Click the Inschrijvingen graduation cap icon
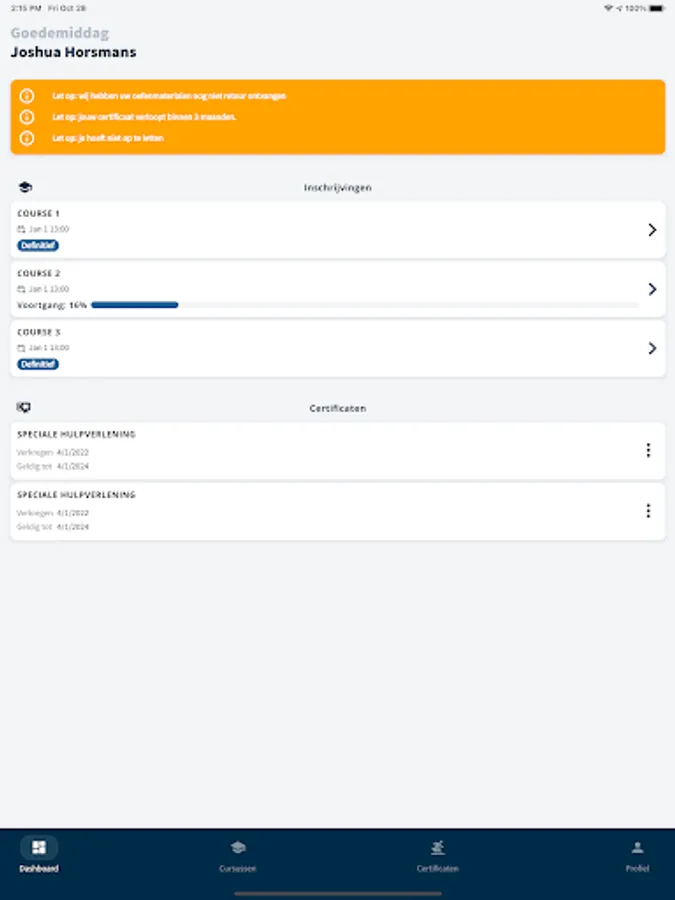675x900 pixels. pos(25,187)
